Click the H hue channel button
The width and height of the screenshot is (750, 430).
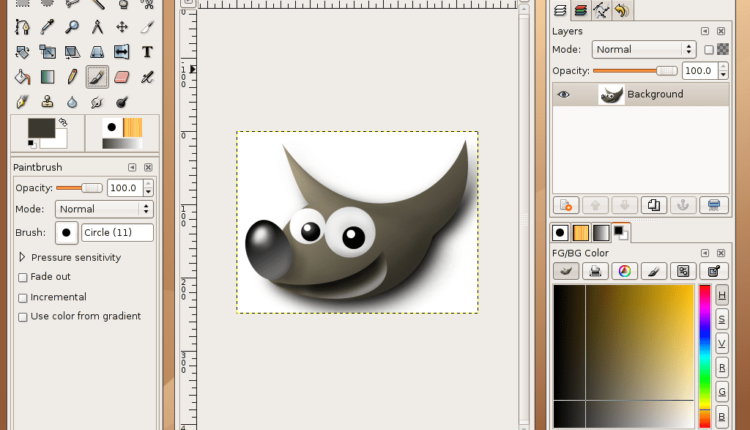(x=722, y=295)
